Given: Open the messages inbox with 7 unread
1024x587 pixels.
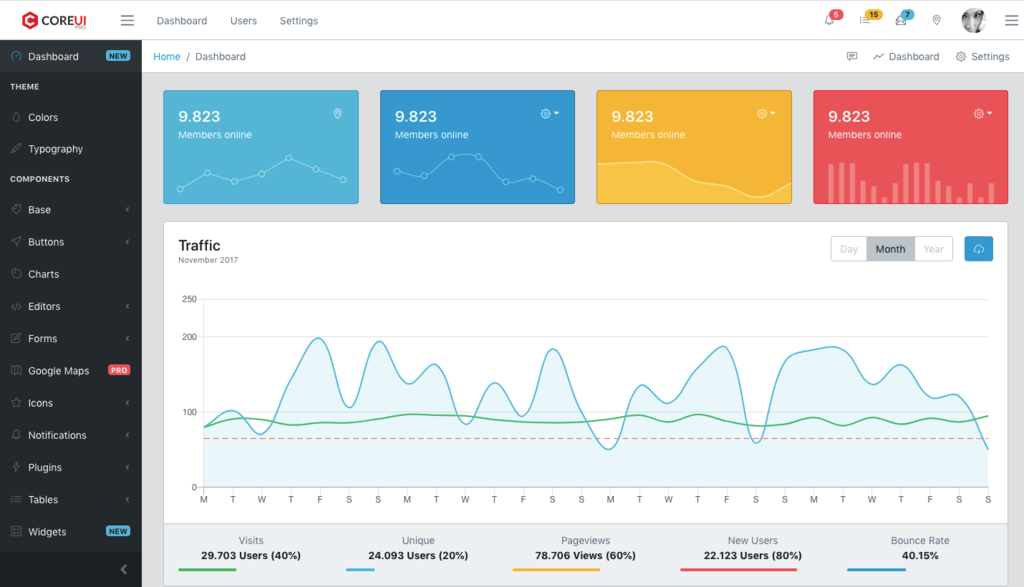Looking at the screenshot, I should coord(901,20).
